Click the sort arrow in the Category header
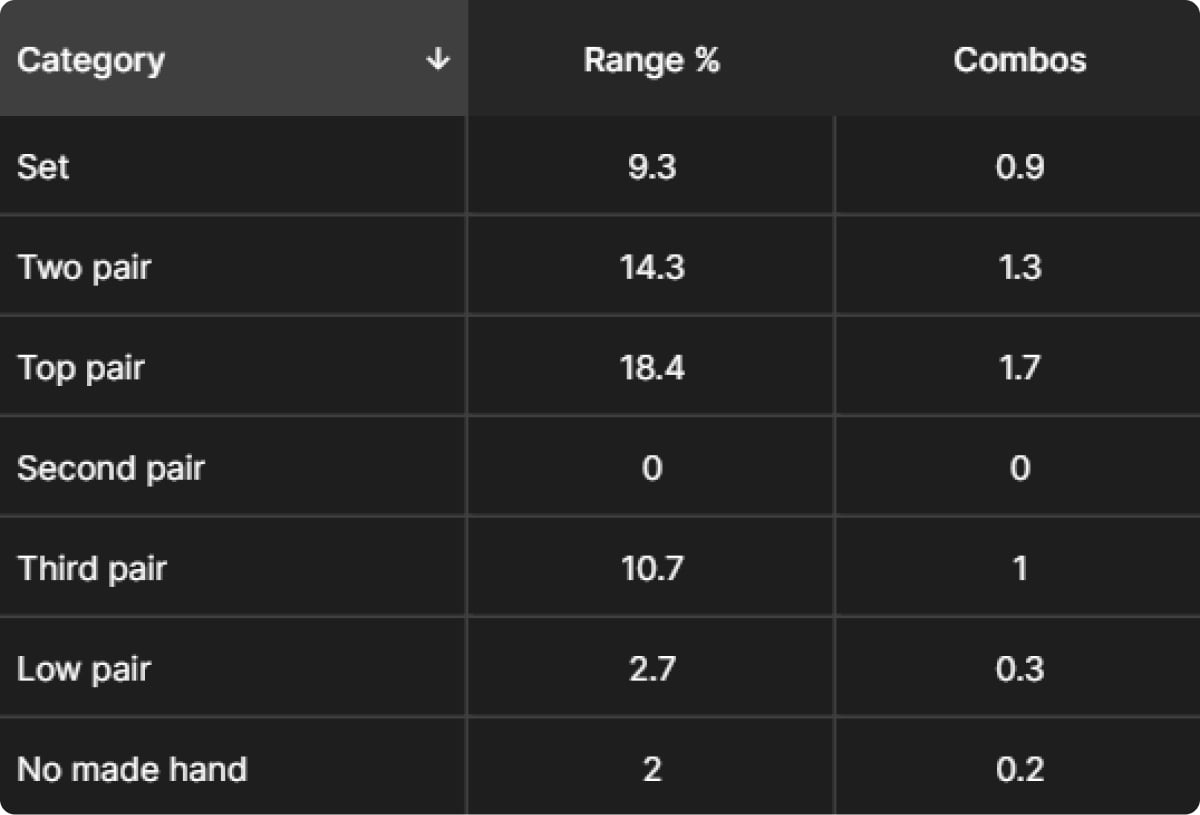The height and width of the screenshot is (815, 1200). 437,60
